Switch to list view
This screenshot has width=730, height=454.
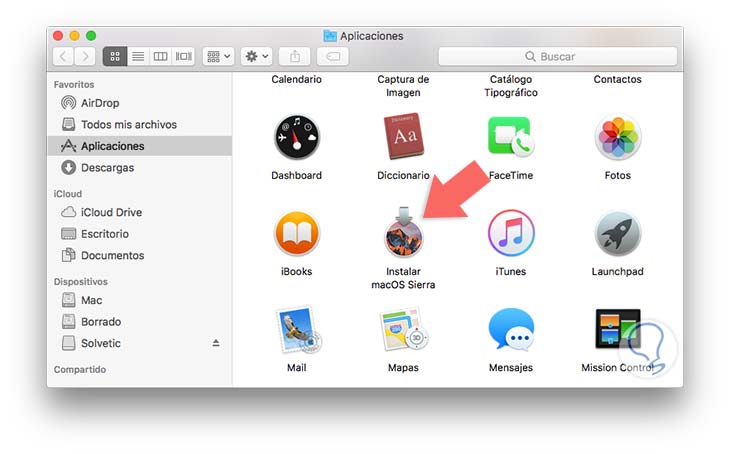pyautogui.click(x=138, y=56)
